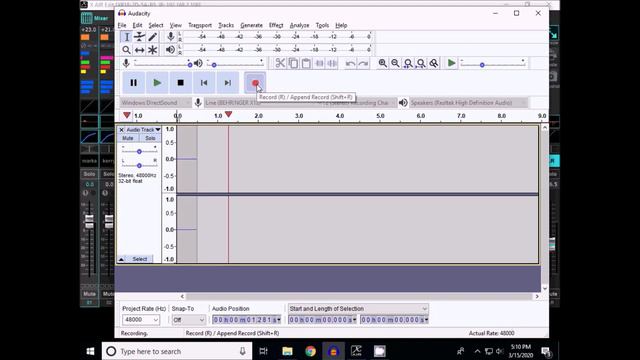Open the Speakers (Realtek) playback device dropdown
This screenshot has width=640, height=360.
coord(469,103)
